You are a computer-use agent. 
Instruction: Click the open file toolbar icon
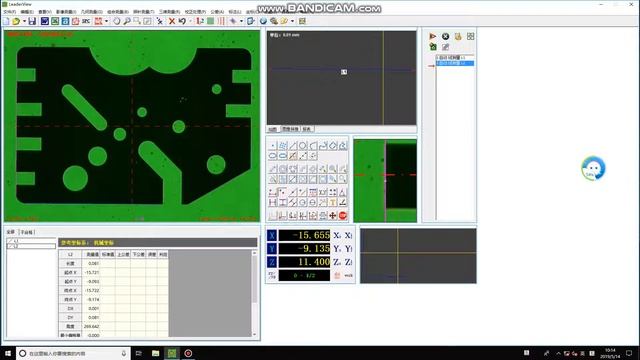pyautogui.click(x=16, y=21)
